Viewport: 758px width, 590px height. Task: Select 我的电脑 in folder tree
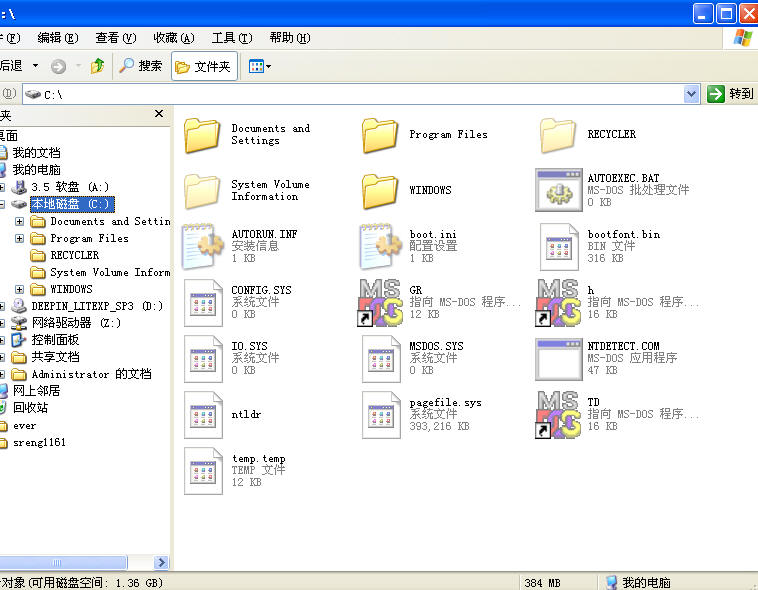[36, 170]
